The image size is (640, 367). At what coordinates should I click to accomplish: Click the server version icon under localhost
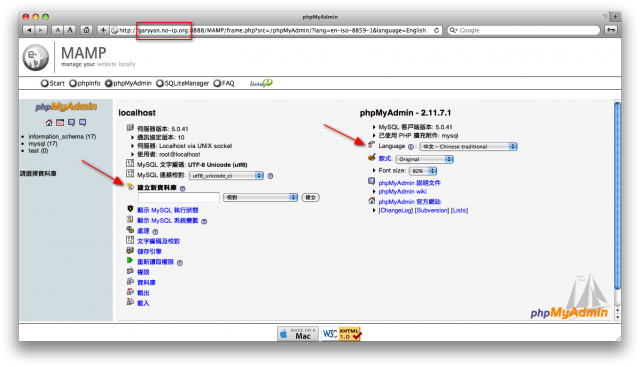tap(130, 128)
